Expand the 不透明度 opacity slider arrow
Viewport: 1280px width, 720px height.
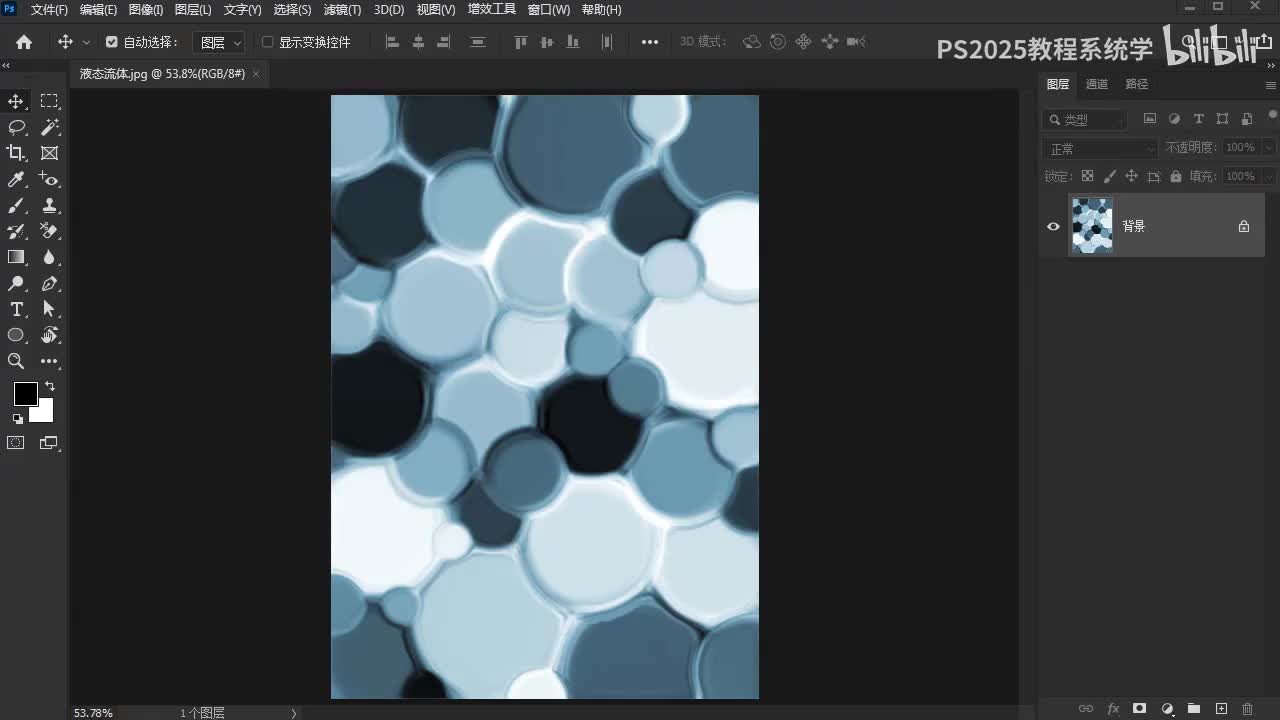tap(1269, 147)
